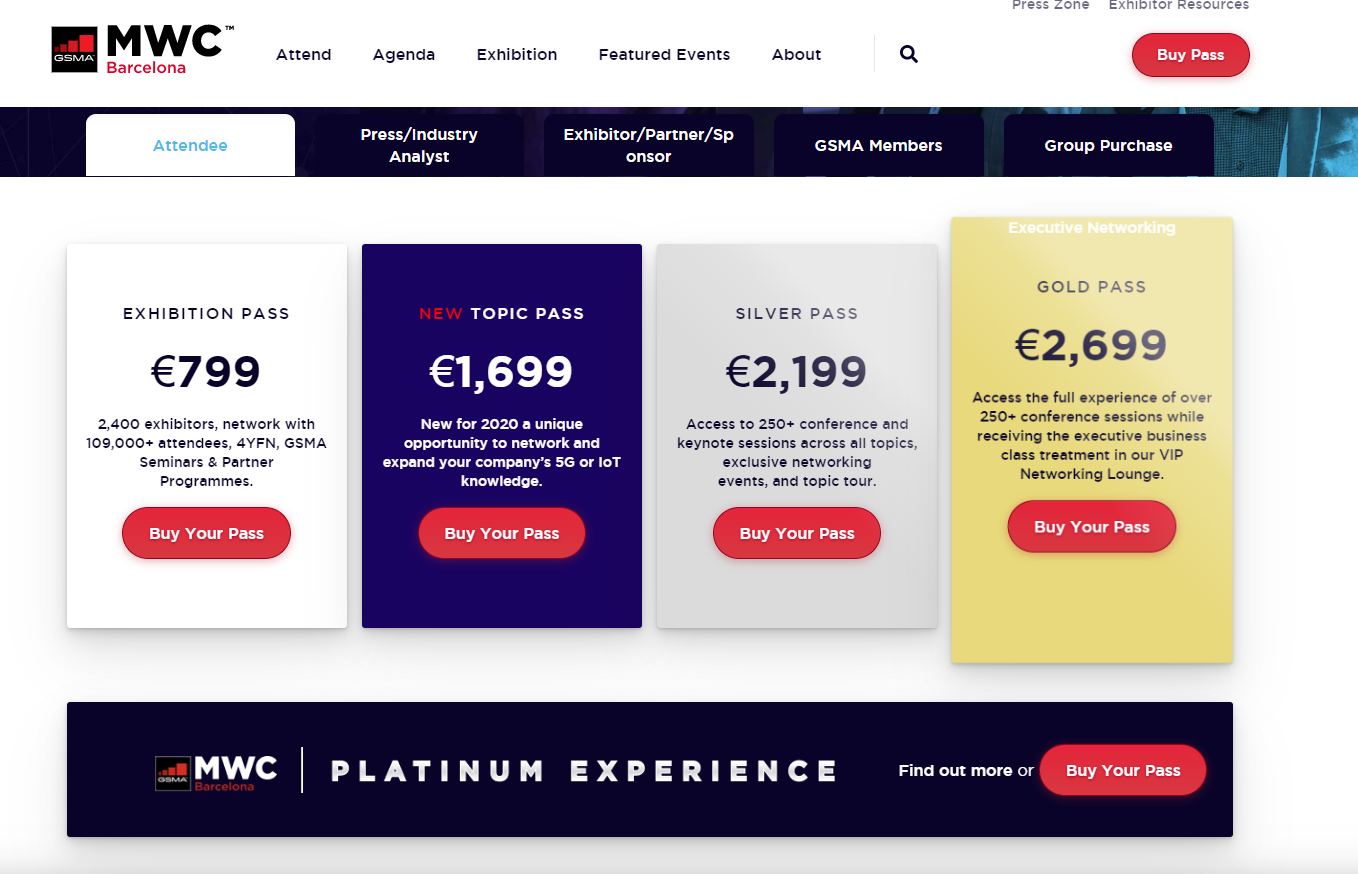
Task: Click the MWC logo in Platinum banner
Action: [217, 772]
